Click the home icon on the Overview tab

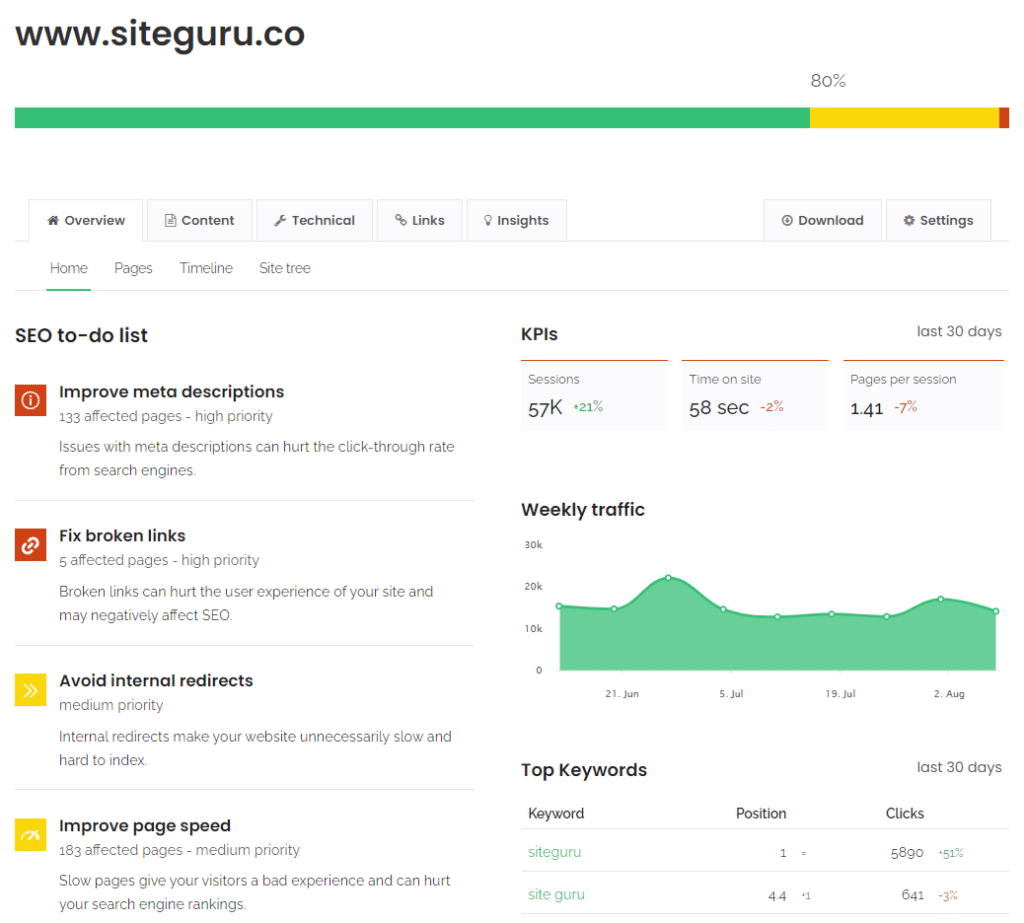[x=53, y=220]
